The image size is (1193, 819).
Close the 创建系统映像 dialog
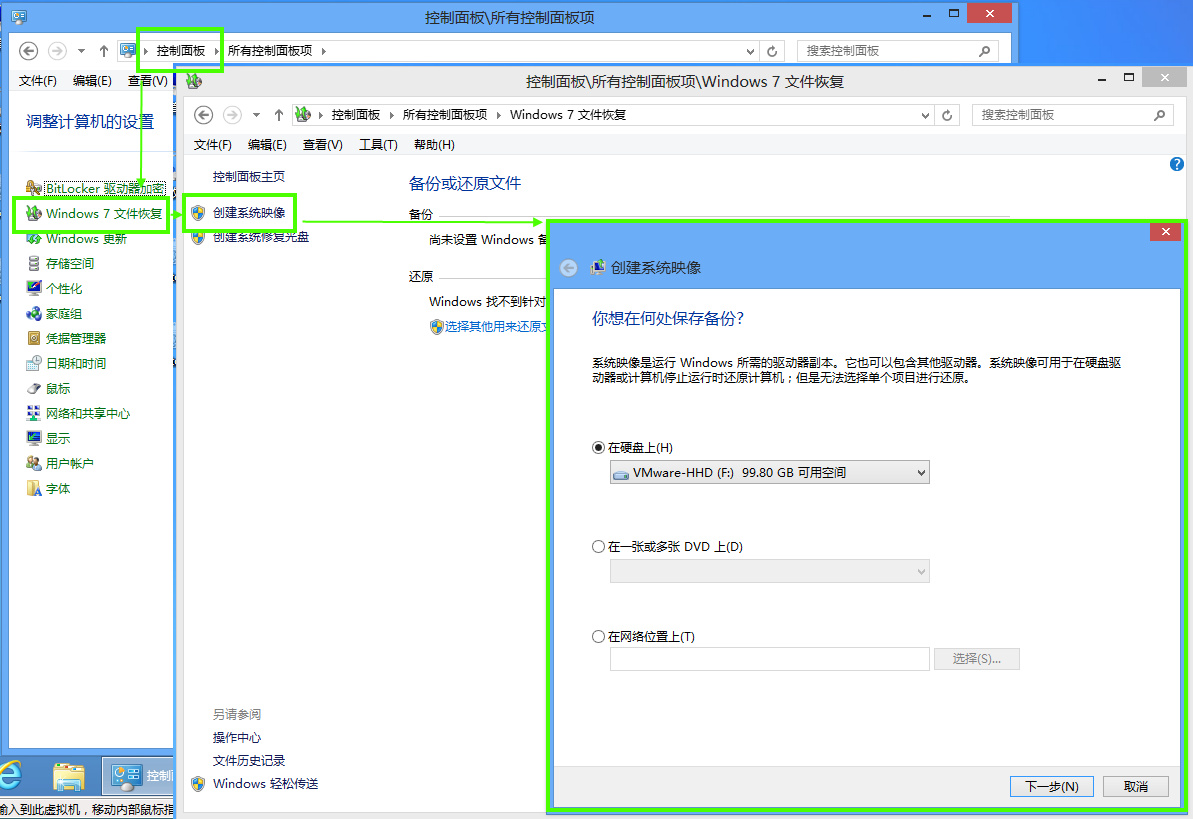(x=1165, y=231)
